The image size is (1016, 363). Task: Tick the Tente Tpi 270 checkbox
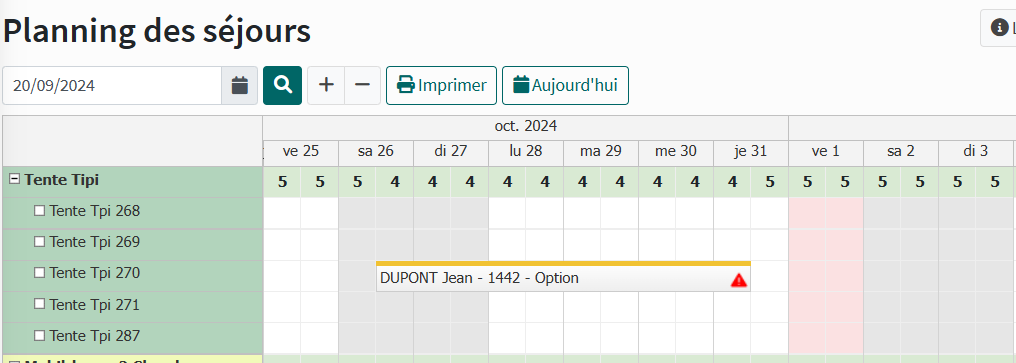click(40, 273)
